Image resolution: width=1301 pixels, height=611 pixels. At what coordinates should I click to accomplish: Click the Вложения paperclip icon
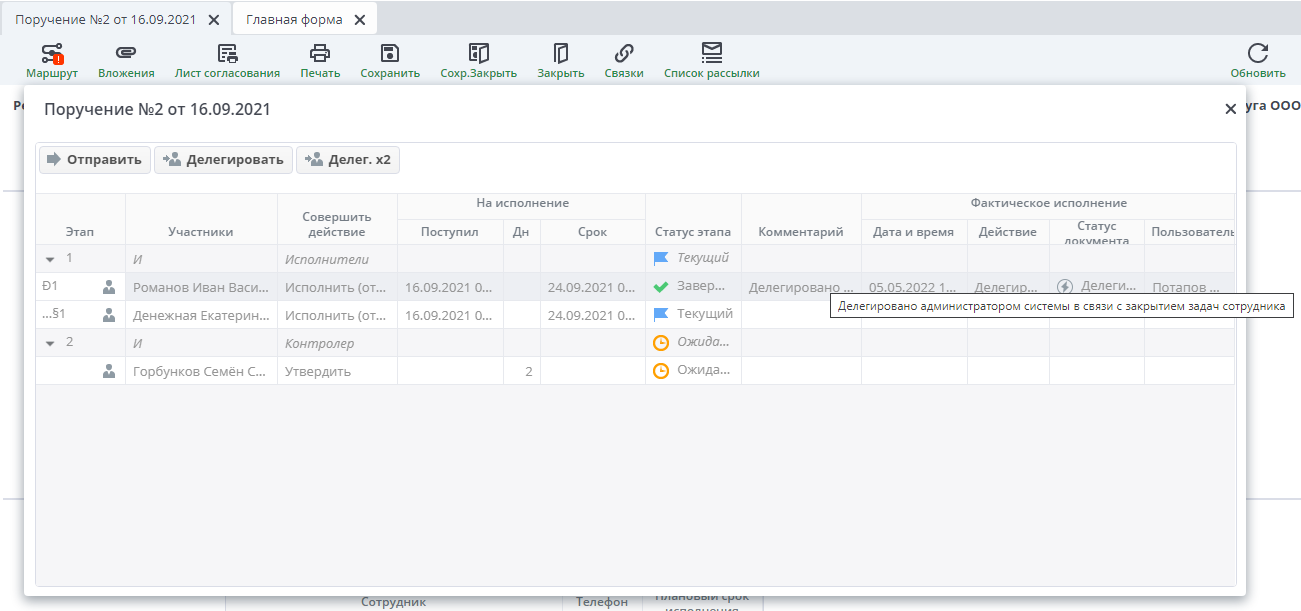(126, 55)
